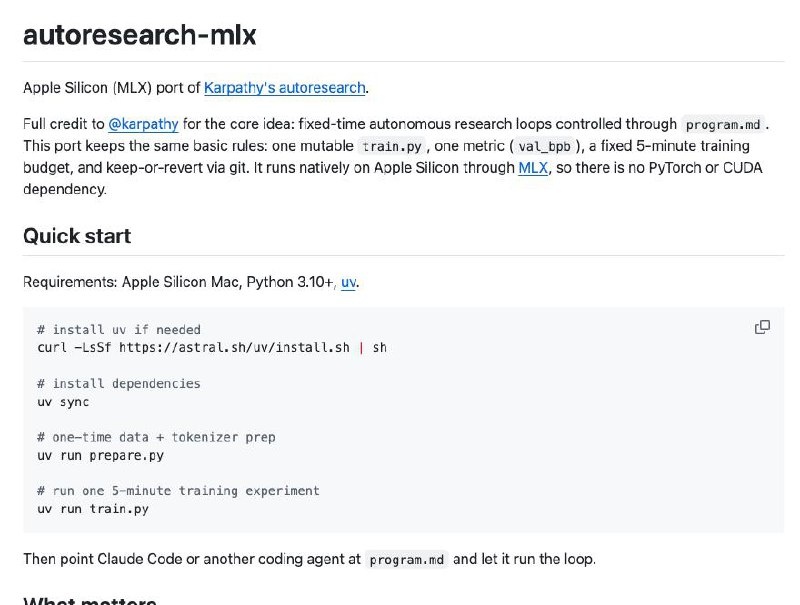Screen dimensions: 800x605
Task: Click the '# run one 5-minute training experiment' comment
Action: pos(178,491)
